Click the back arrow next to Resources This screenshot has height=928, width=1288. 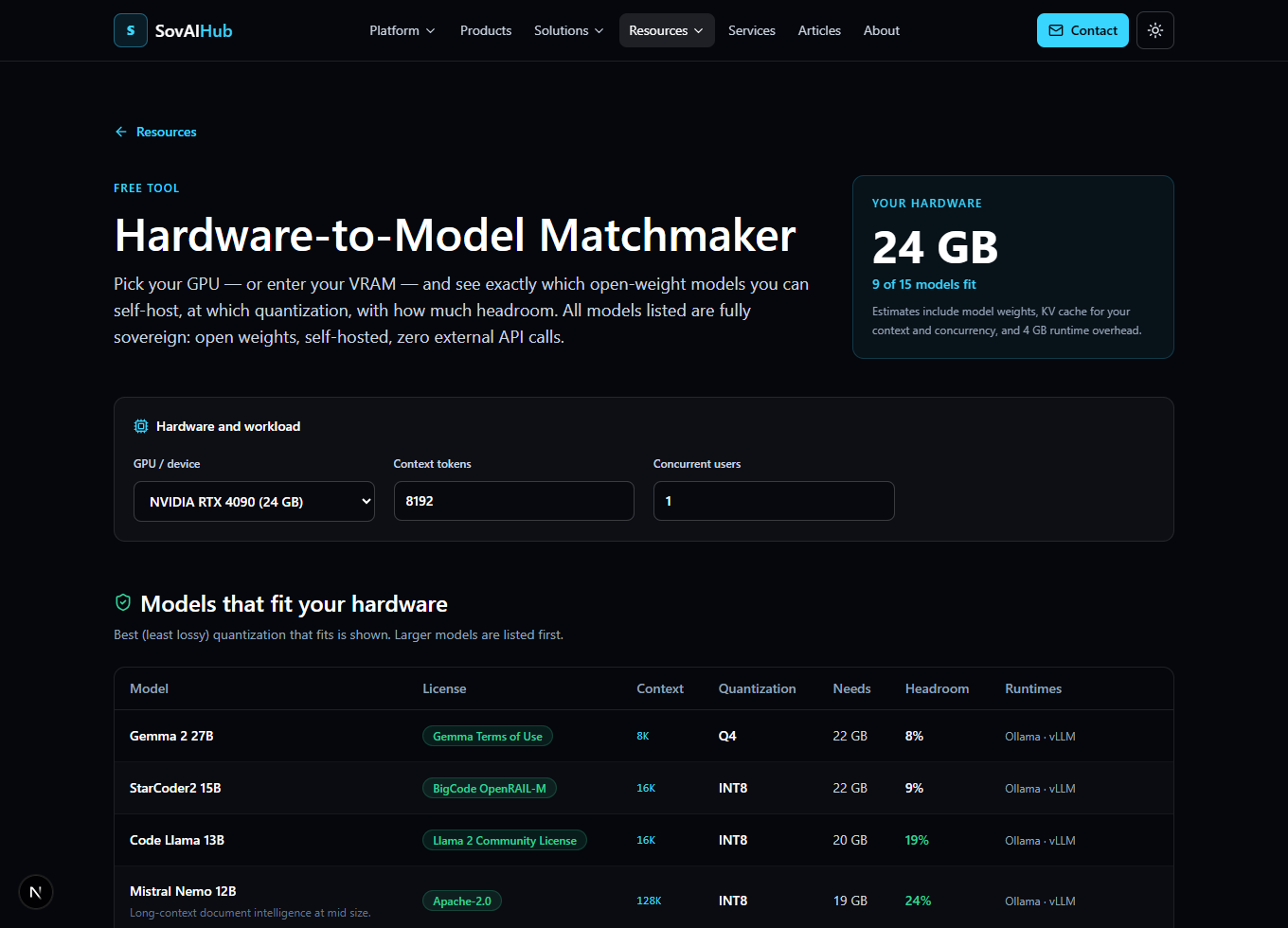[120, 132]
